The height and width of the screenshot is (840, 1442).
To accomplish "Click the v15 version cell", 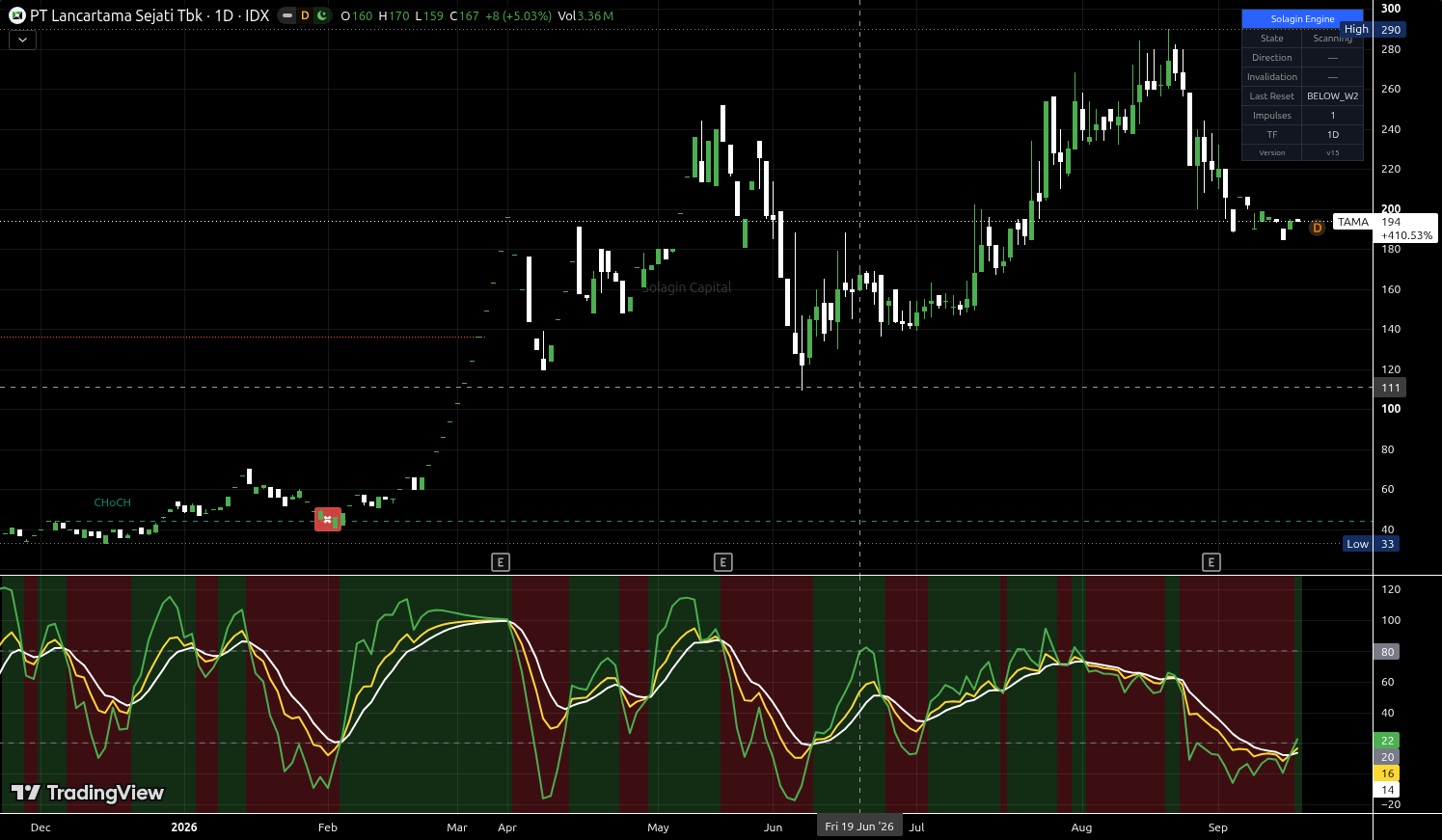I will point(1332,152).
